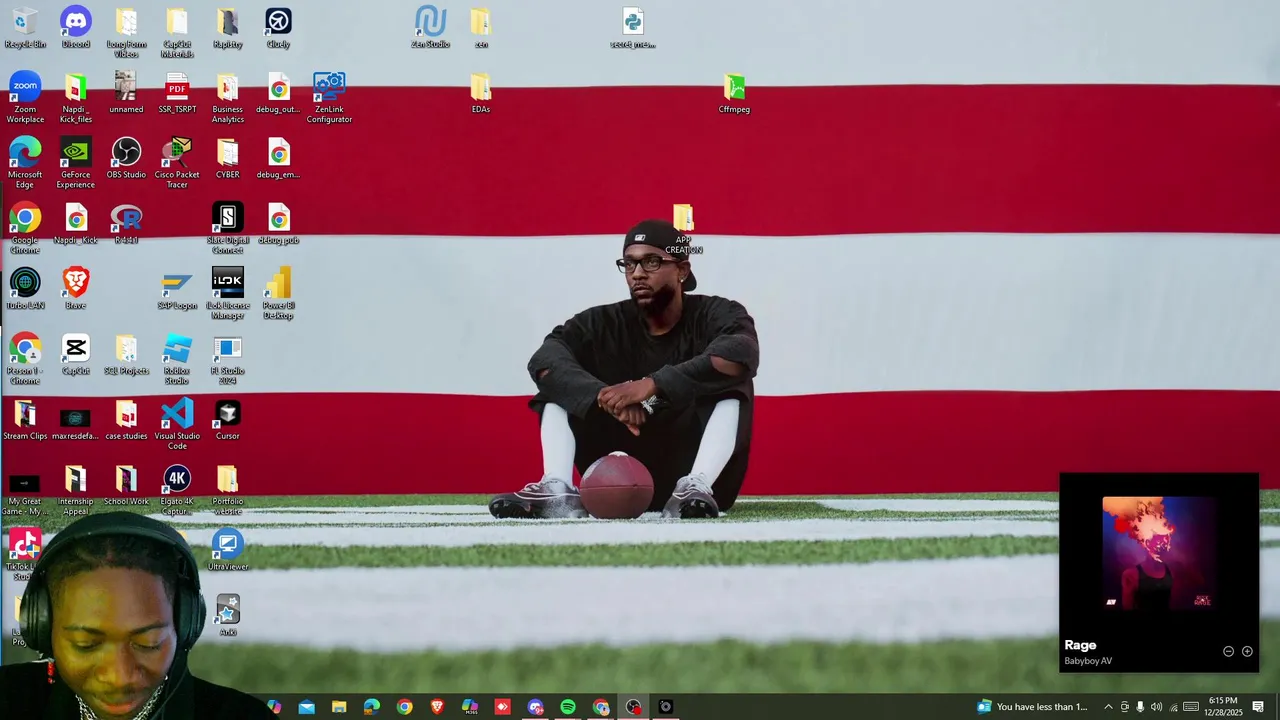Open File Explorer from the taskbar
This screenshot has height=720, width=1280.
coord(339,707)
